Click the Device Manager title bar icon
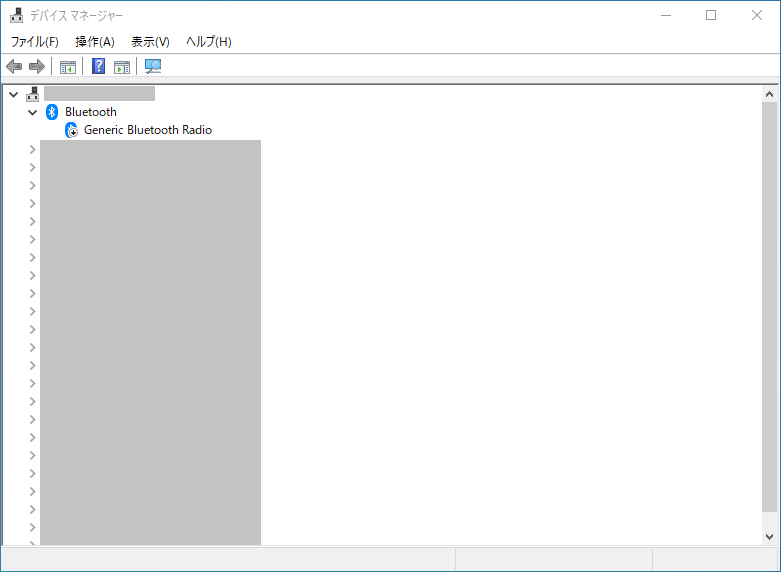Screen dimensions: 781x572 pyautogui.click(x=16, y=15)
